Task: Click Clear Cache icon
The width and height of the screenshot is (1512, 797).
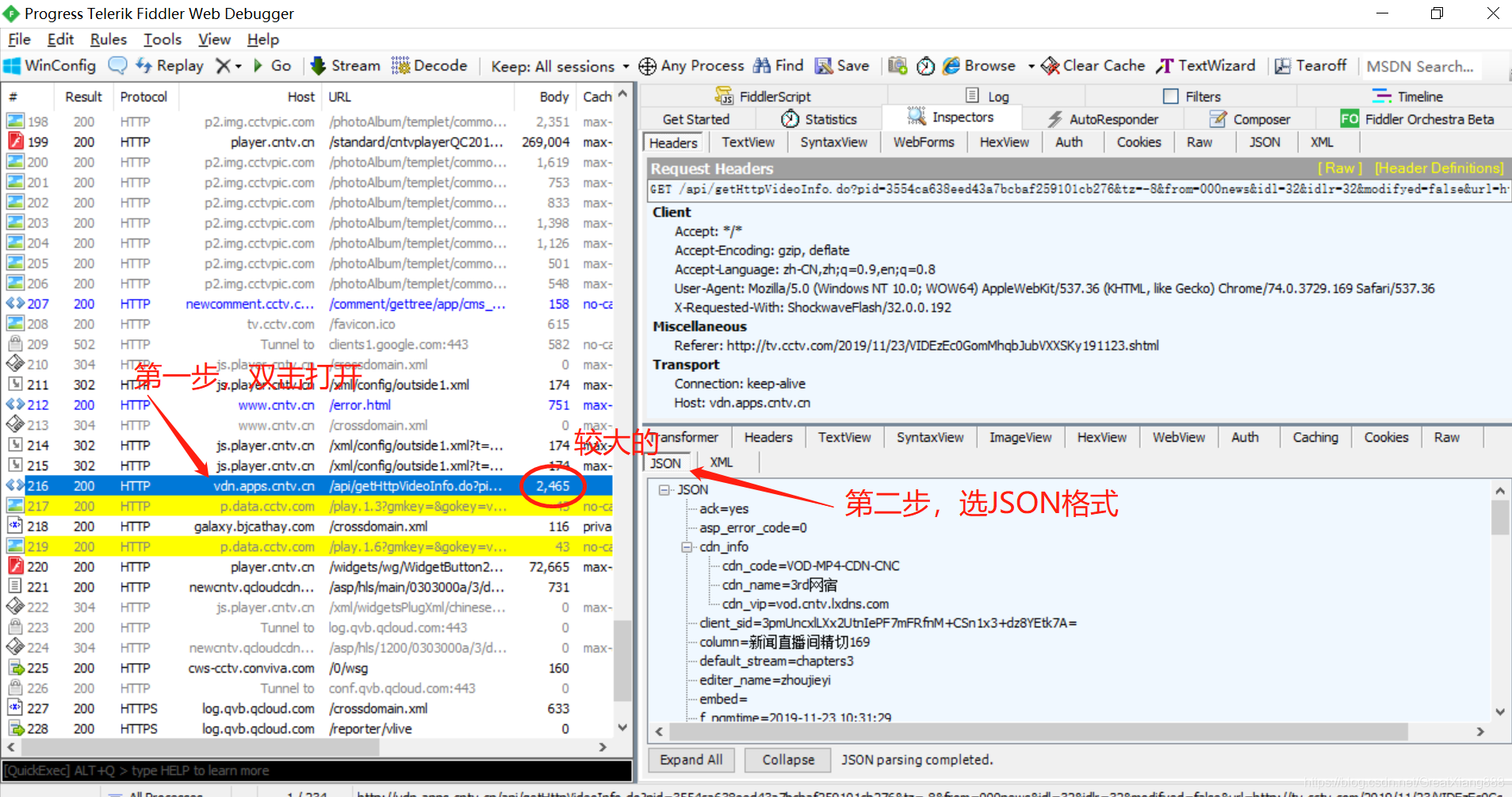Action: 1050,66
